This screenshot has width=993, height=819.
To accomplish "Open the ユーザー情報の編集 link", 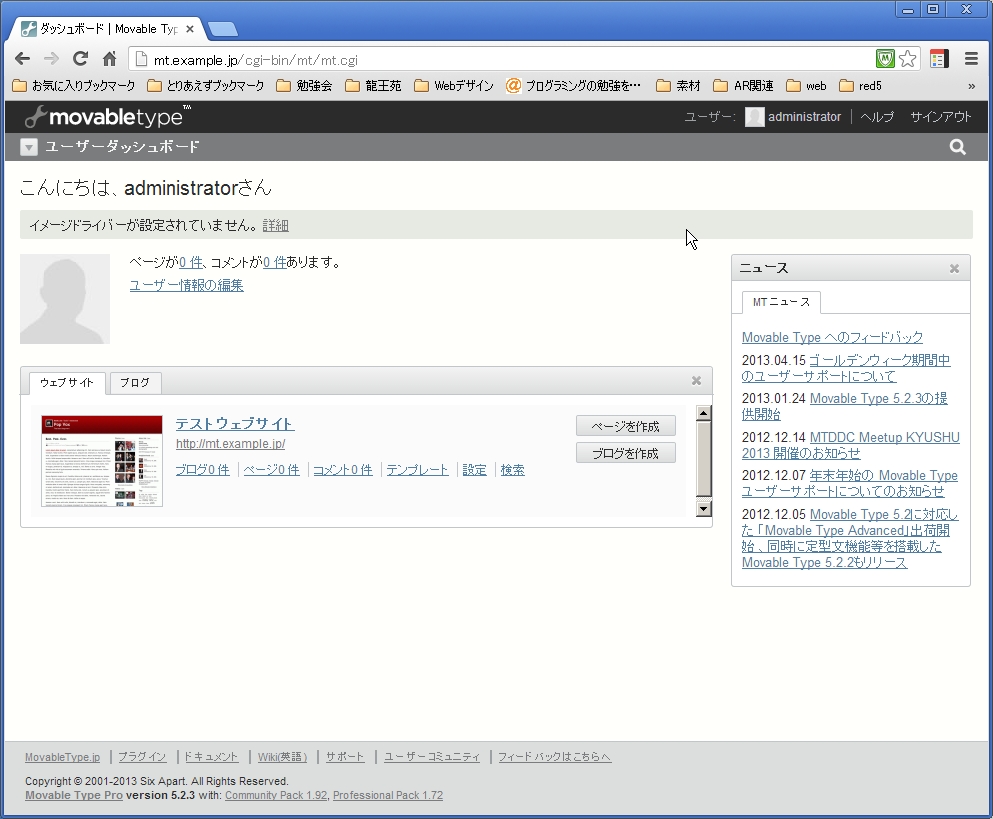I will point(187,286).
